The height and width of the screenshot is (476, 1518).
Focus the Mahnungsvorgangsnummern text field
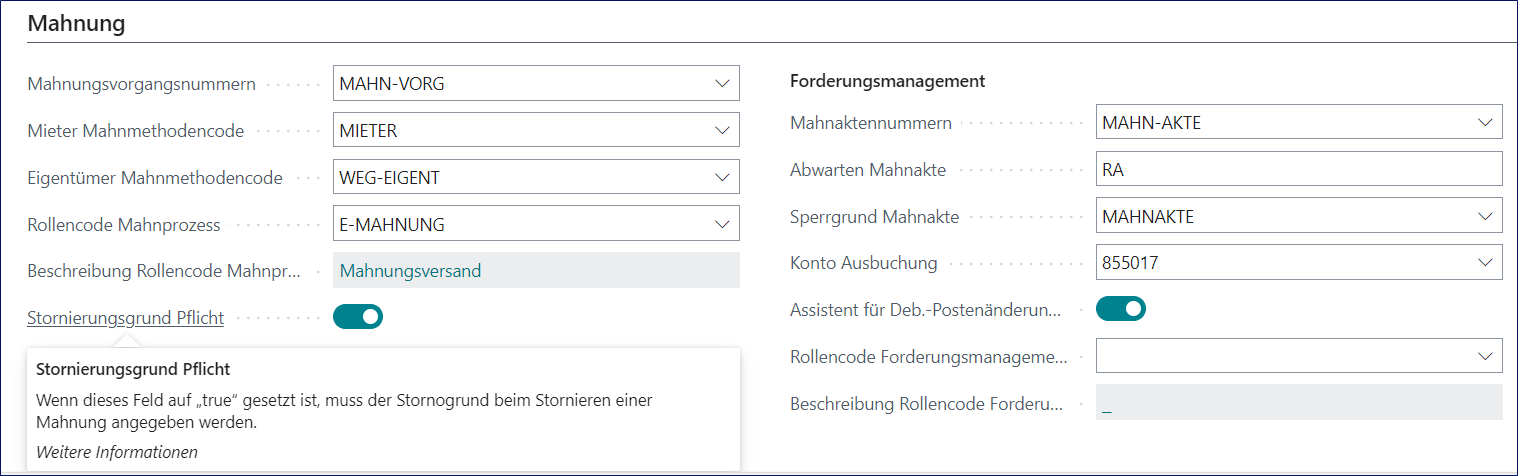(x=520, y=84)
